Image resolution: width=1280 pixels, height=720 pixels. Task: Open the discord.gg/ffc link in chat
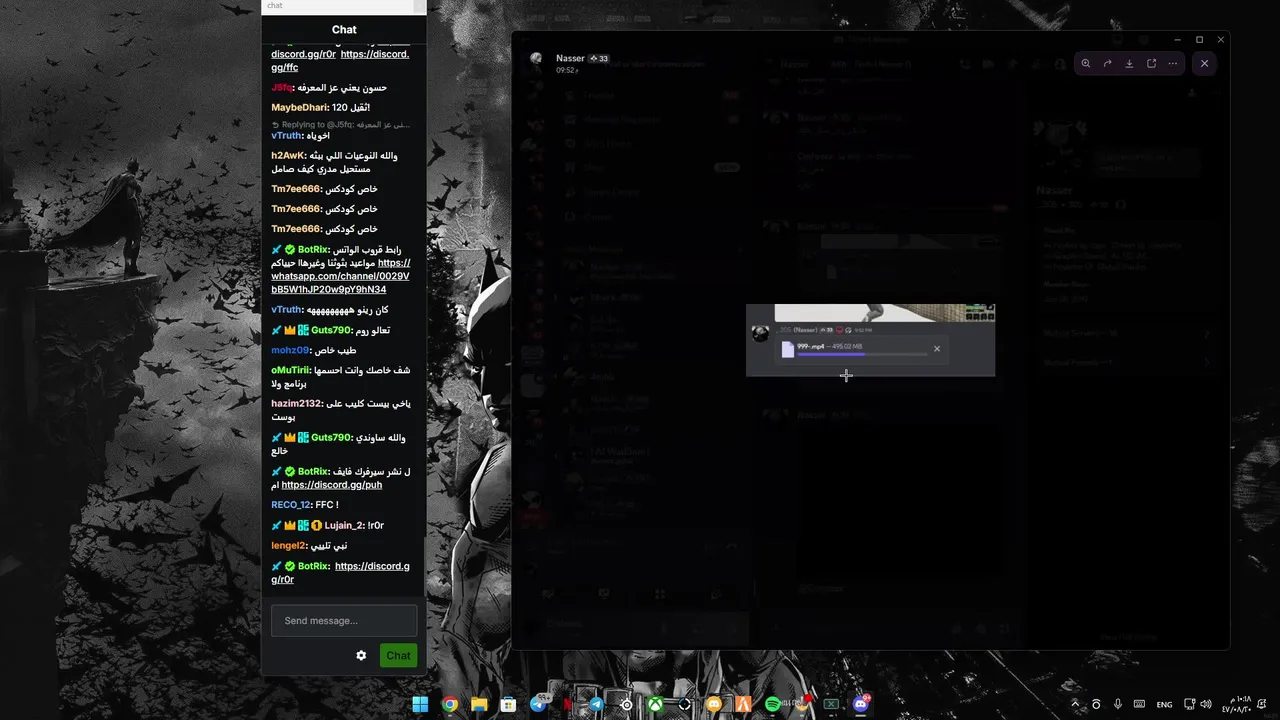[x=340, y=61]
